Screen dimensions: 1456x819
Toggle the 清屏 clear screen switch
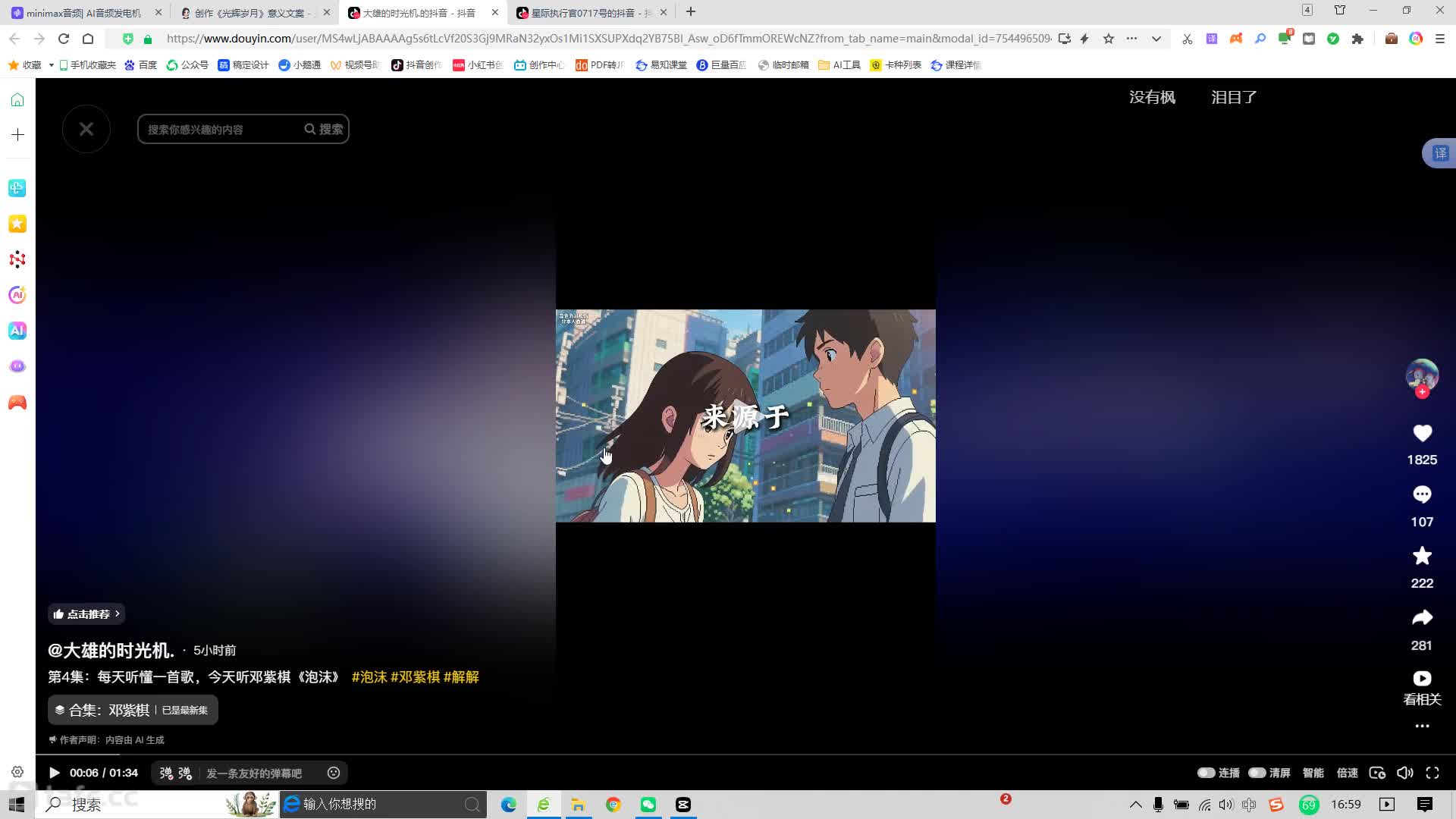1257,773
